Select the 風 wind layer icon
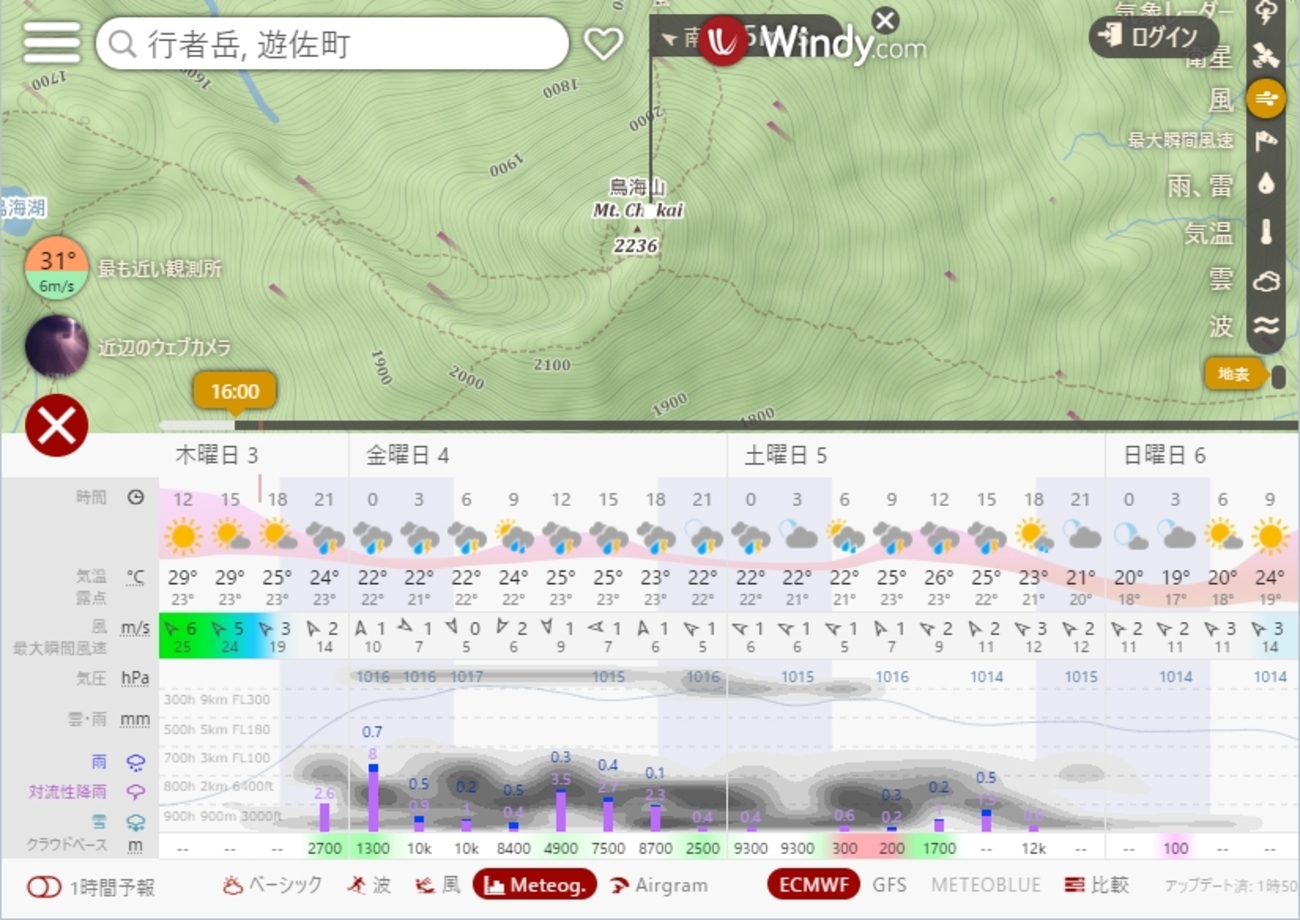The image size is (1300, 920). pos(1266,99)
